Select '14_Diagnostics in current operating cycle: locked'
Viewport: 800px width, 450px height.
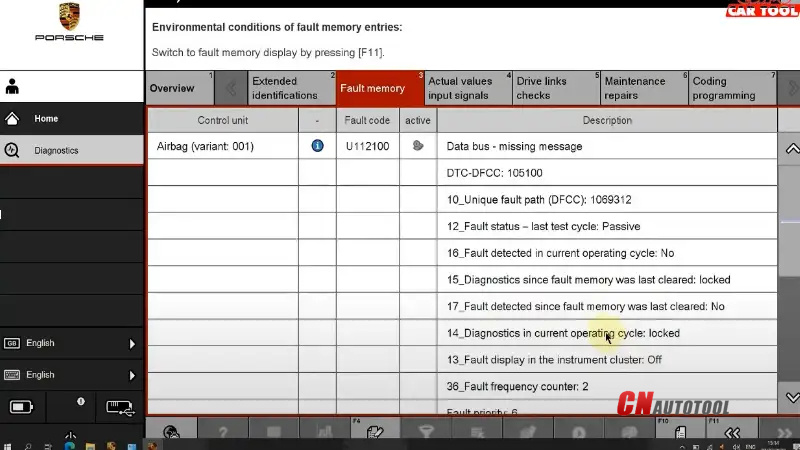607,333
